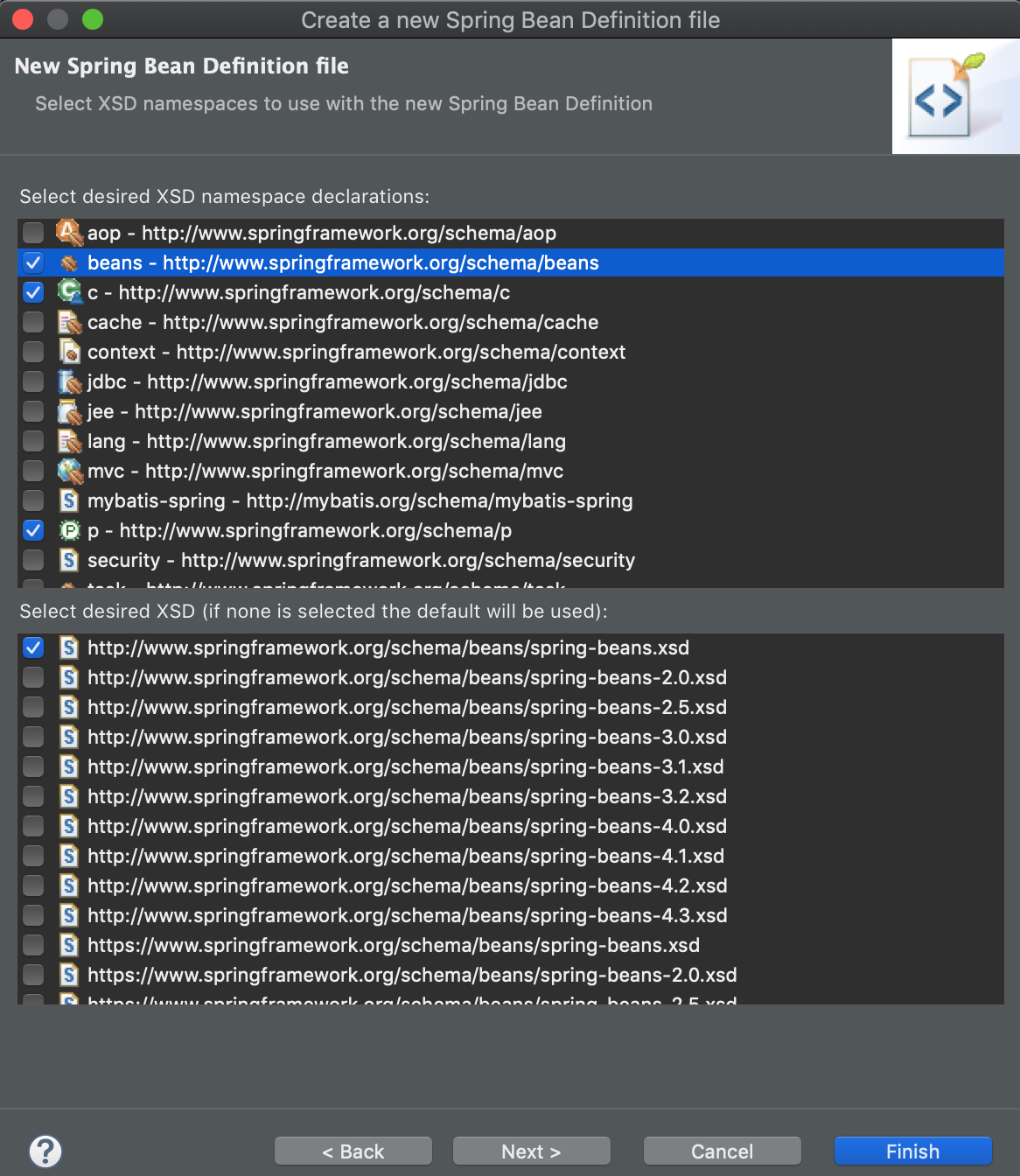Click the beans namespace icon
This screenshot has width=1020, height=1176.
tap(69, 262)
